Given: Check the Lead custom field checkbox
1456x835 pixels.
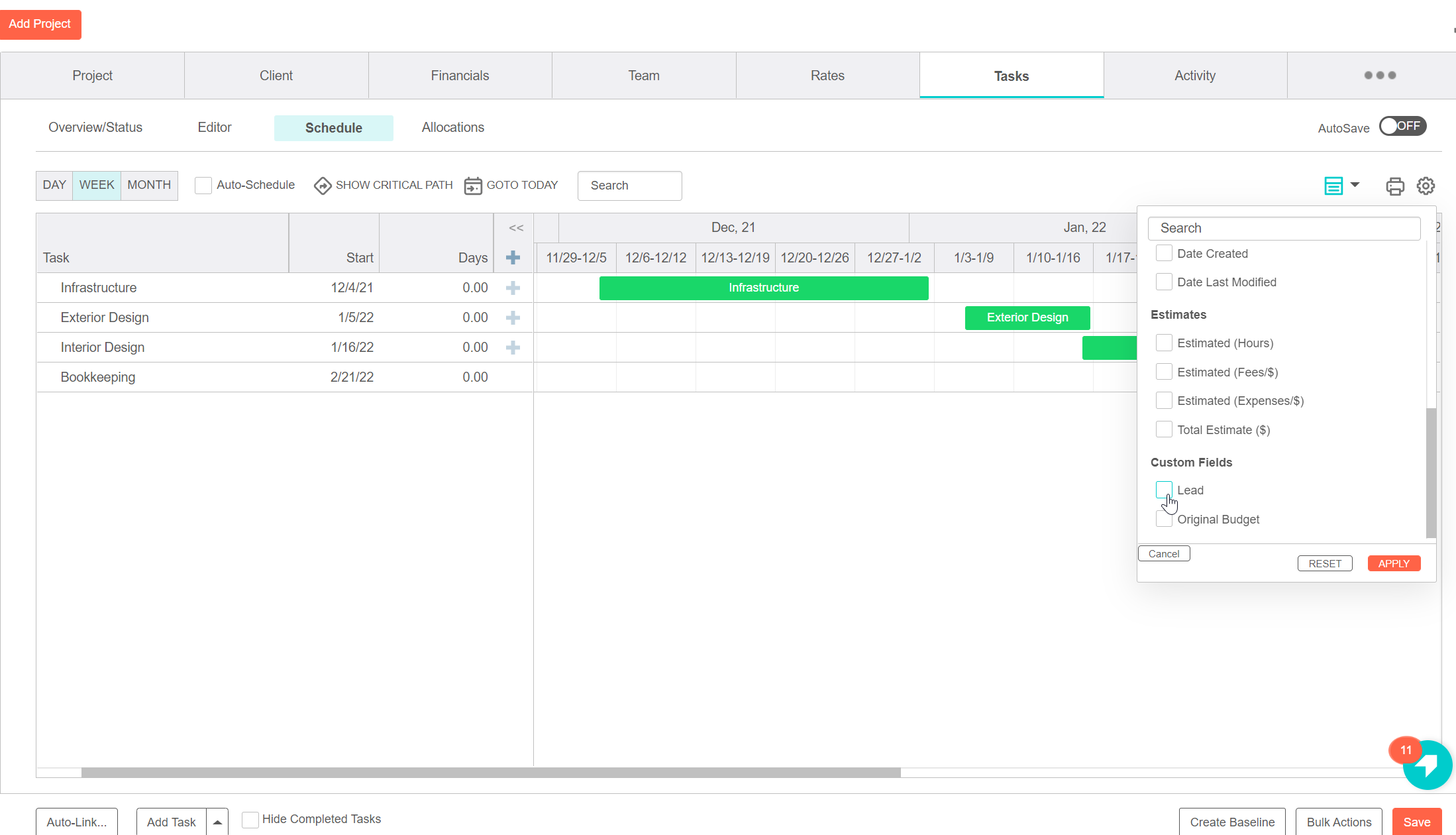Looking at the screenshot, I should click(1164, 489).
